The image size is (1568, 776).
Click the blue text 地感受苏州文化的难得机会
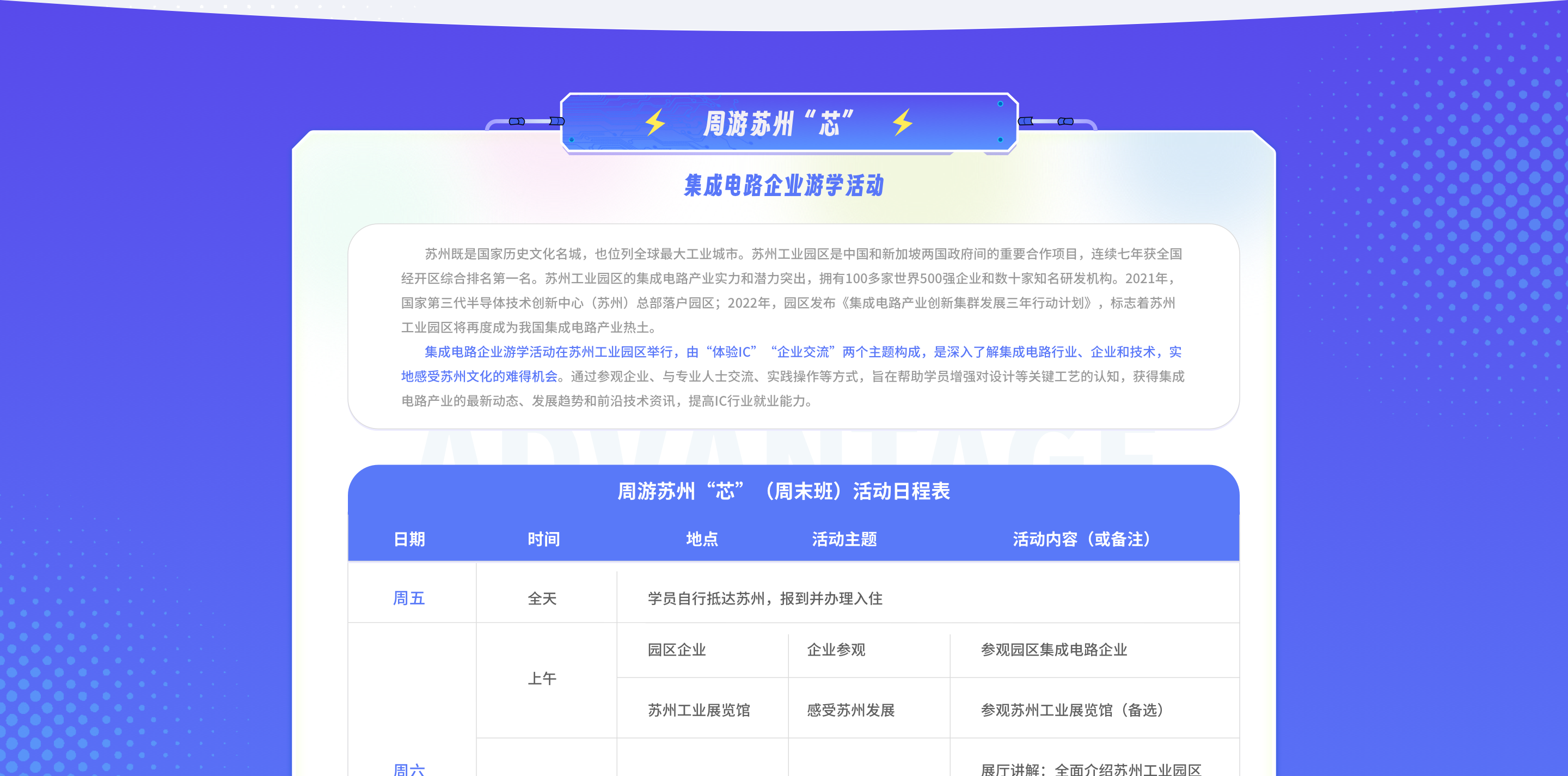480,376
